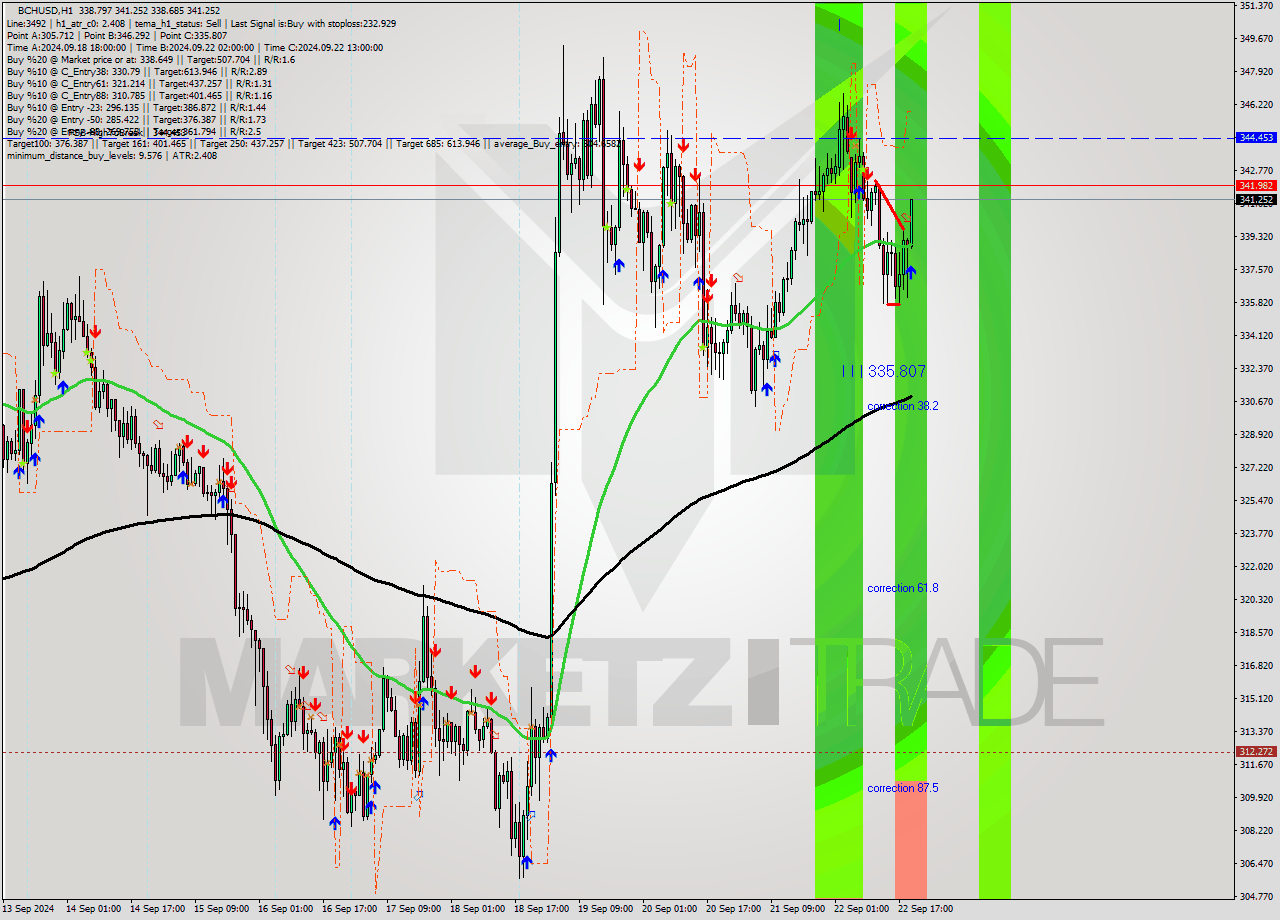Click the '21 Sep 09:00' time label

pyautogui.click(x=797, y=909)
